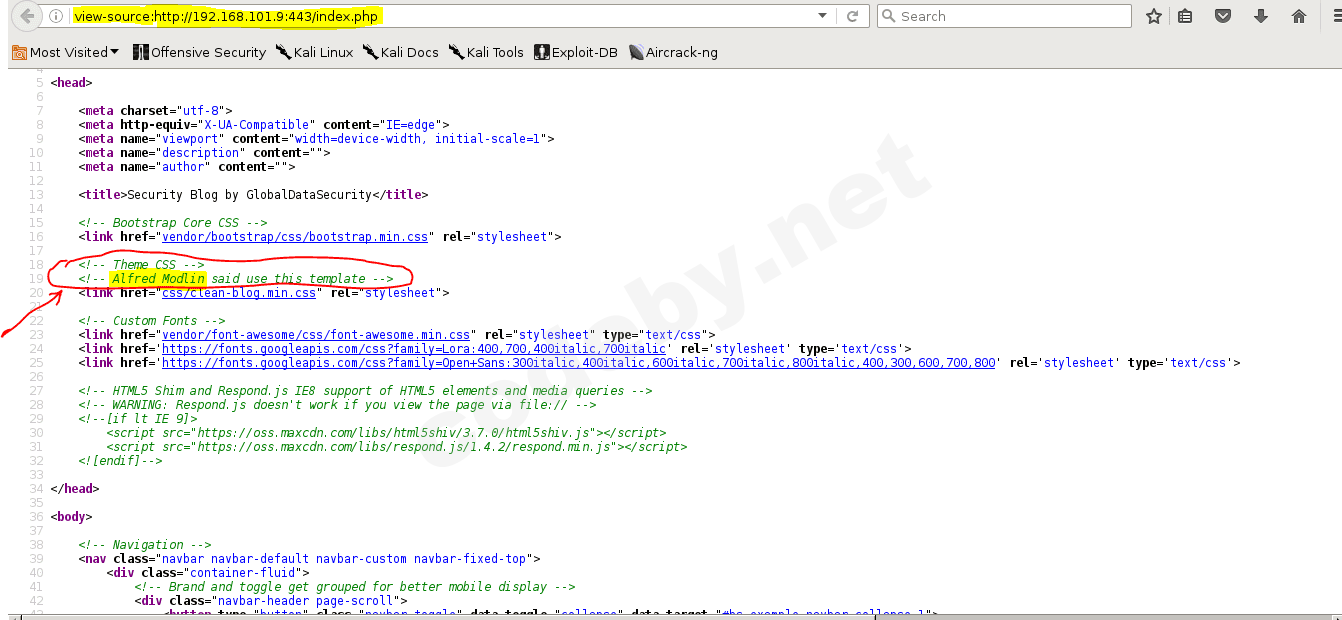The width and height of the screenshot is (1342, 620).
Task: Click the meta X-UA-Compatible line
Action: coord(264,125)
